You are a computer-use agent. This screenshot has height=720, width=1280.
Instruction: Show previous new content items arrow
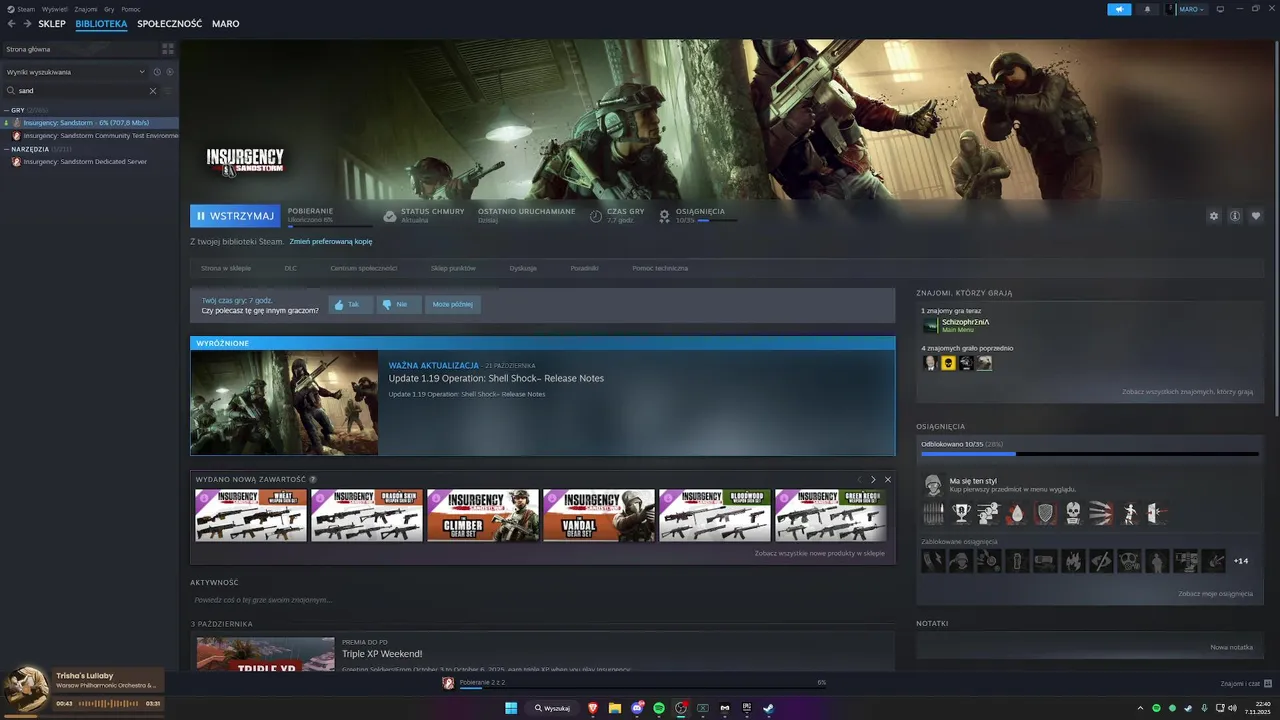pos(858,480)
